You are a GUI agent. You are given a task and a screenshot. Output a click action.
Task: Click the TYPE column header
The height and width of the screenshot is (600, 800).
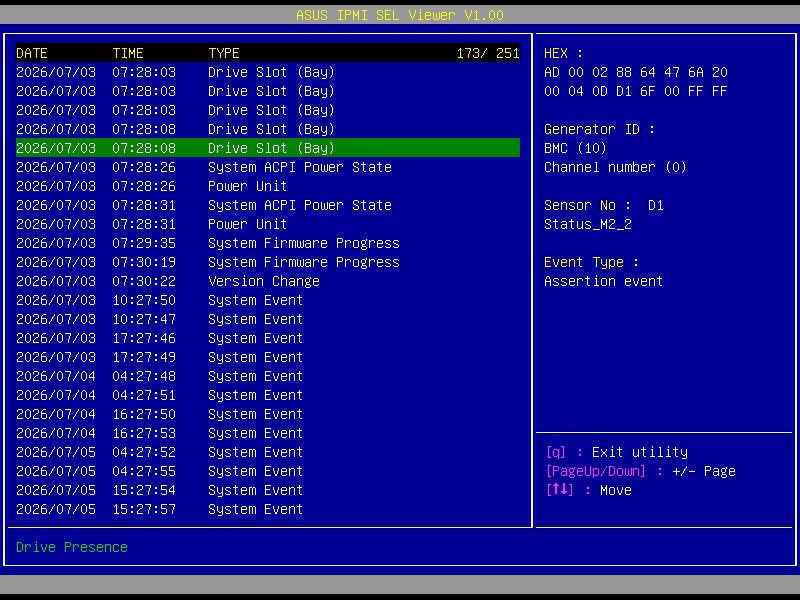pyautogui.click(x=224, y=53)
